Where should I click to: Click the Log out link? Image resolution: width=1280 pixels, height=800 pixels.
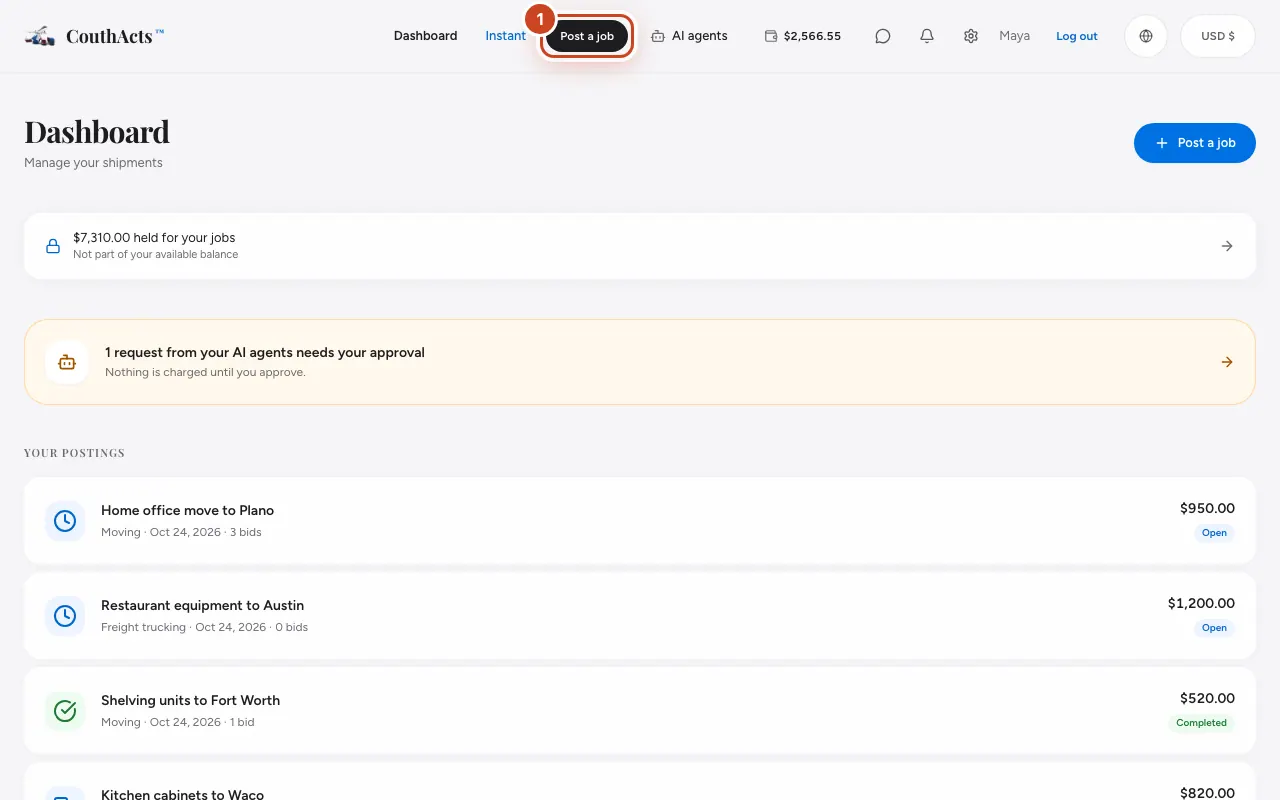click(x=1077, y=36)
